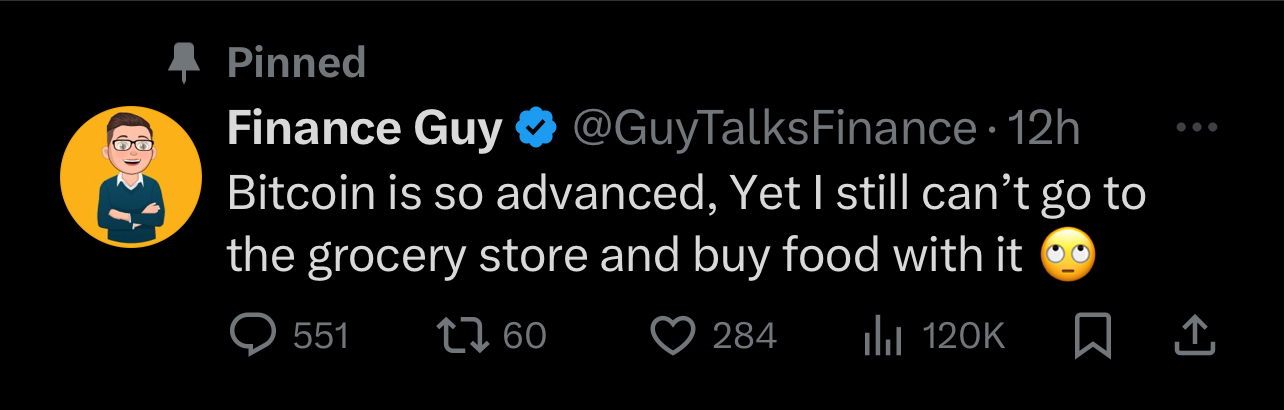Click the Finance Guy display name
Viewport: 1284px width, 410px height.
point(364,128)
